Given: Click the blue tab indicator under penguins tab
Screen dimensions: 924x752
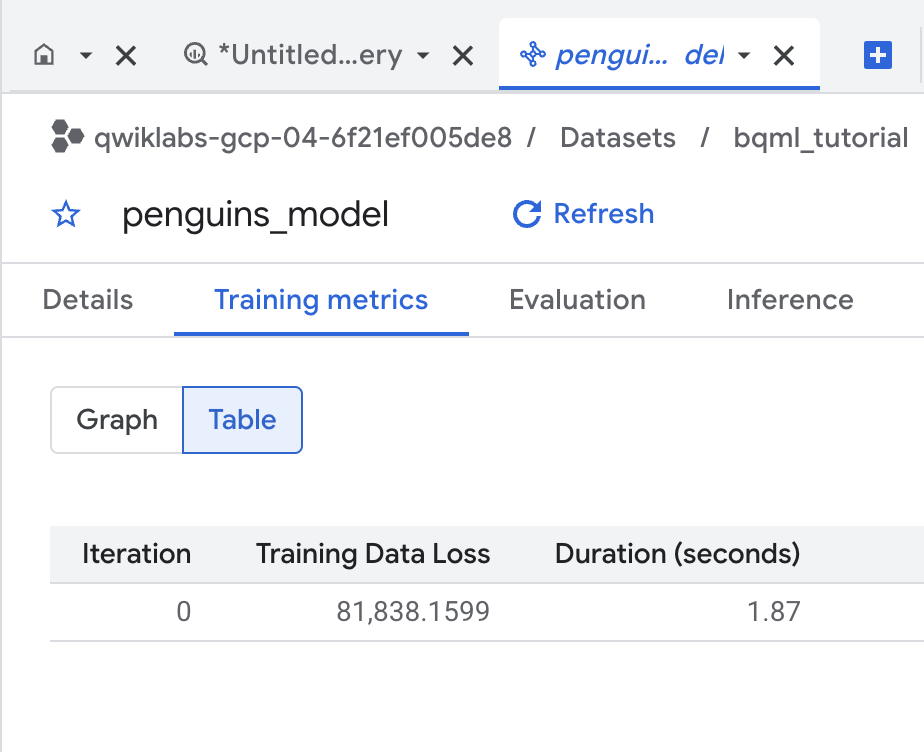Looking at the screenshot, I should point(659,87).
